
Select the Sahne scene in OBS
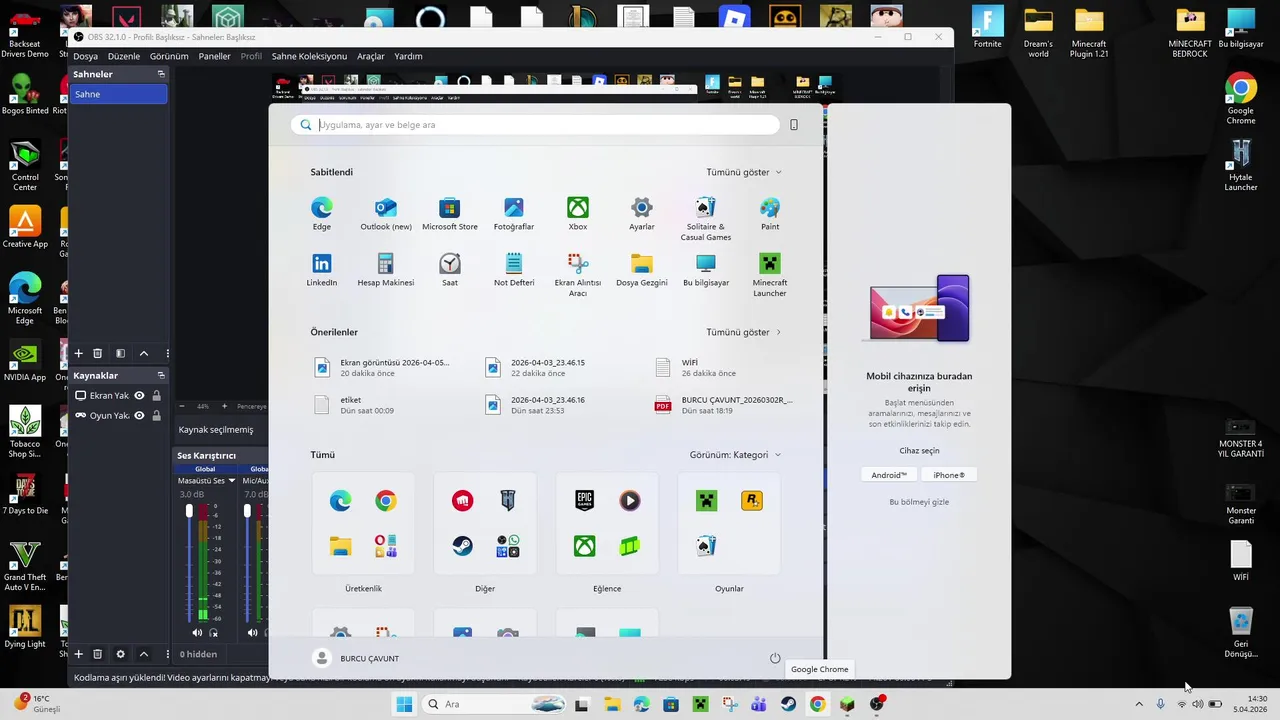118,94
